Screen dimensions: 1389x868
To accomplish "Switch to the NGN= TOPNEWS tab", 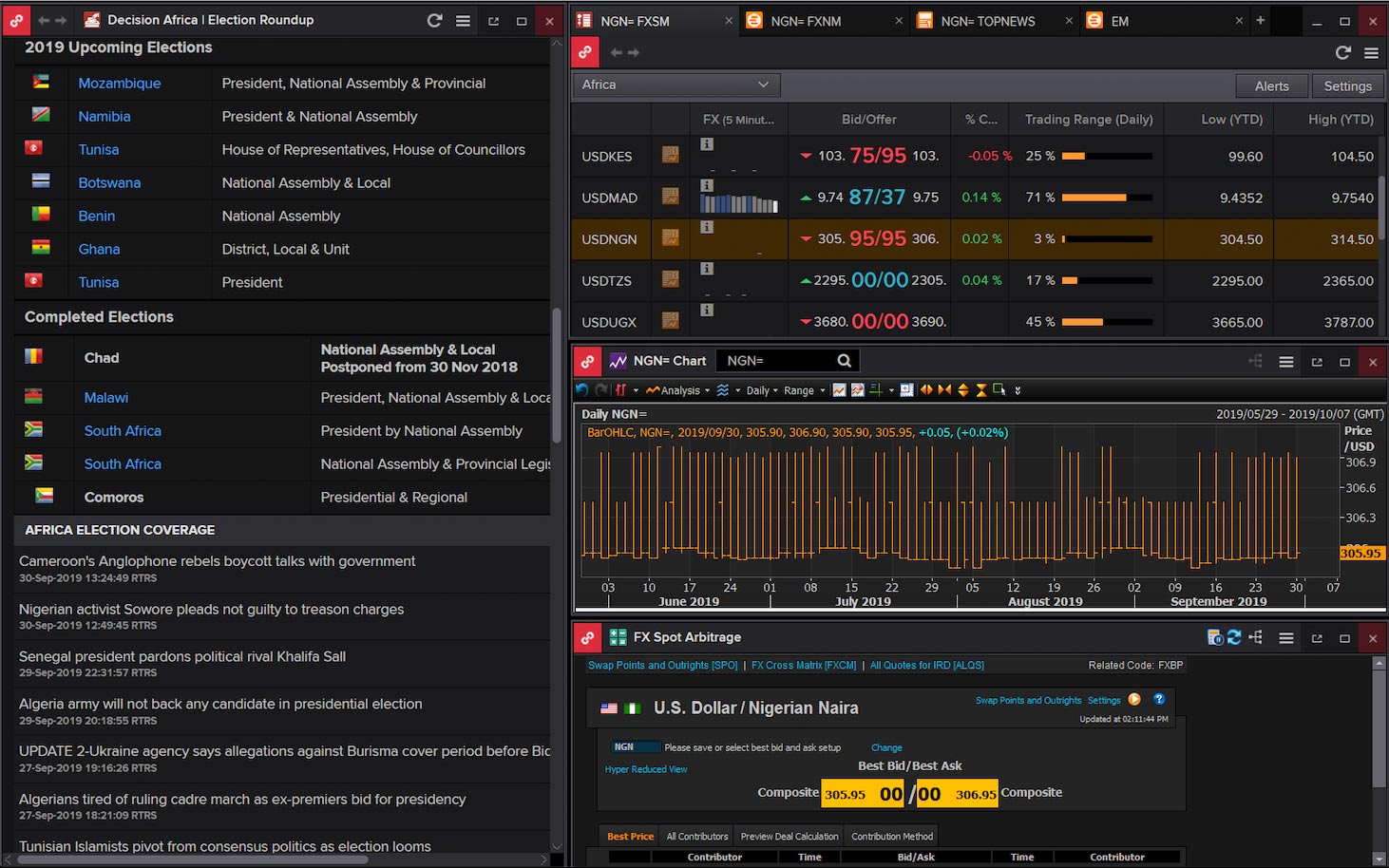I will pos(987,21).
